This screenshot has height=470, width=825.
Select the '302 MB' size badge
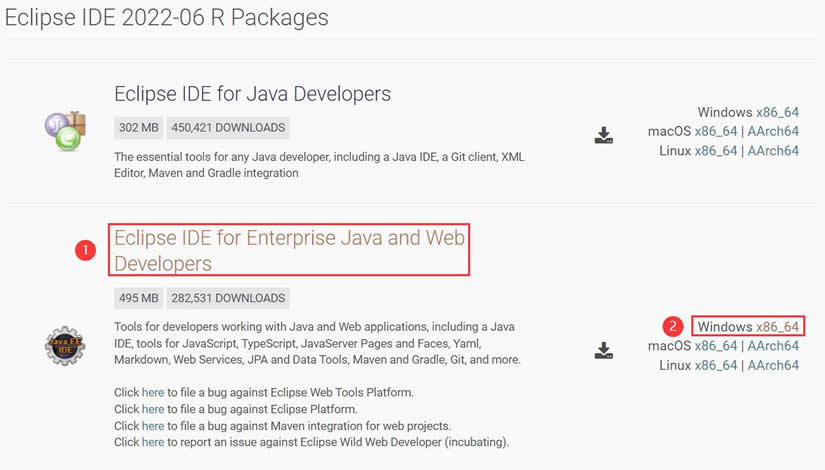tap(138, 128)
